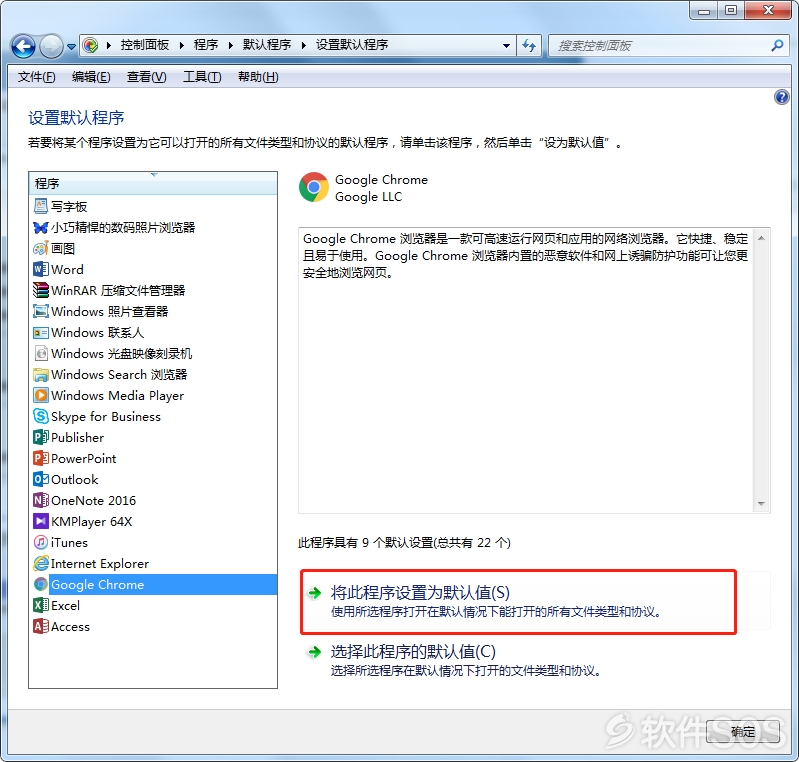Select WinRAR 压缩文件管理器 entry
The width and height of the screenshot is (799, 762).
(118, 290)
